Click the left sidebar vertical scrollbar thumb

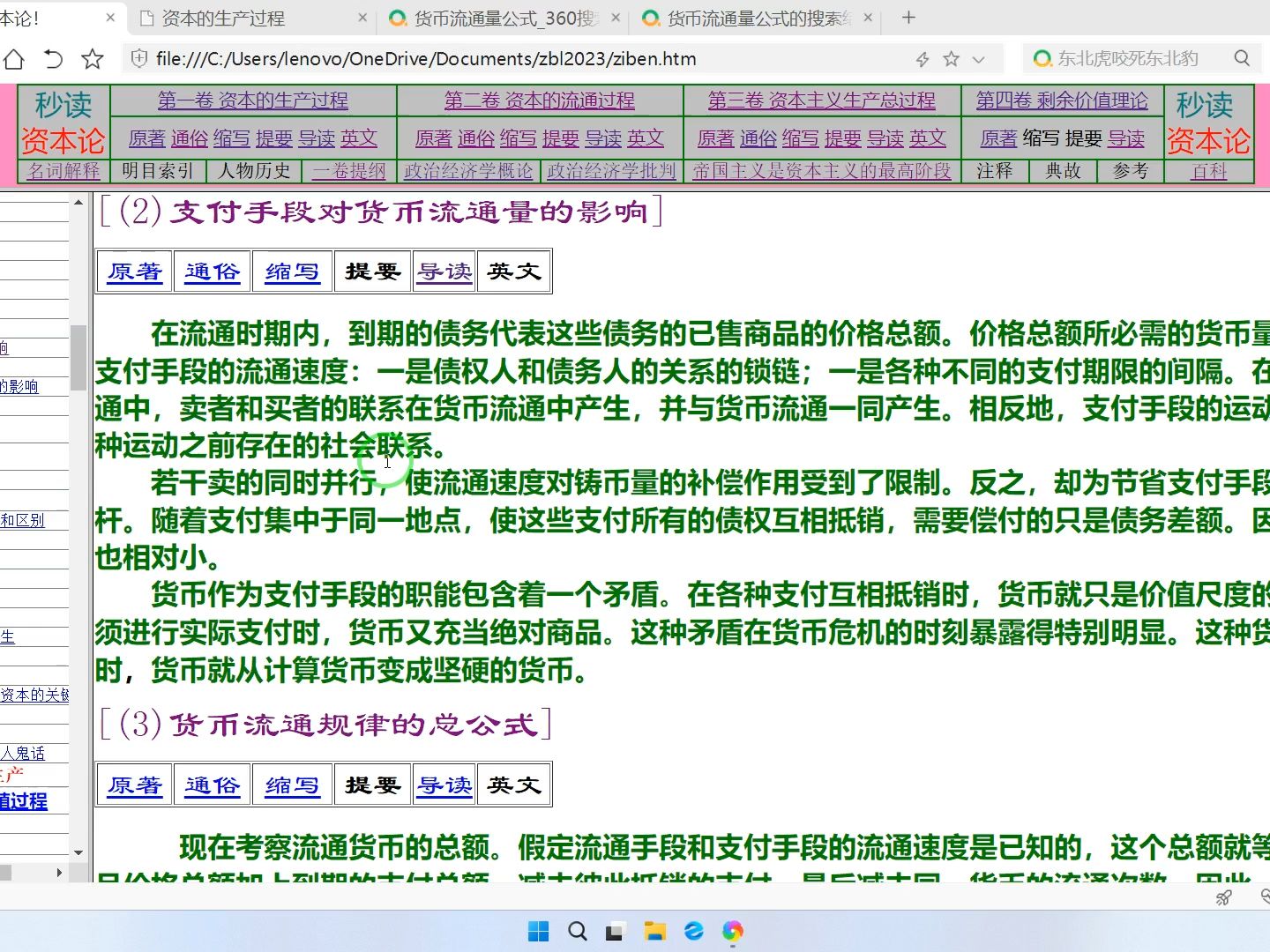coord(78,357)
